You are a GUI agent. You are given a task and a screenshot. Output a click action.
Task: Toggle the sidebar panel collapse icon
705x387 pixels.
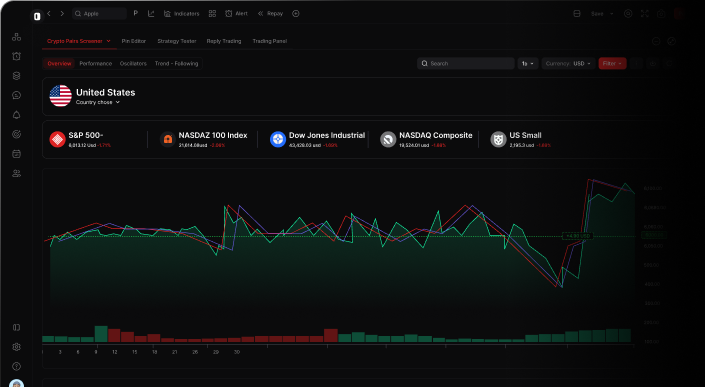click(x=17, y=327)
